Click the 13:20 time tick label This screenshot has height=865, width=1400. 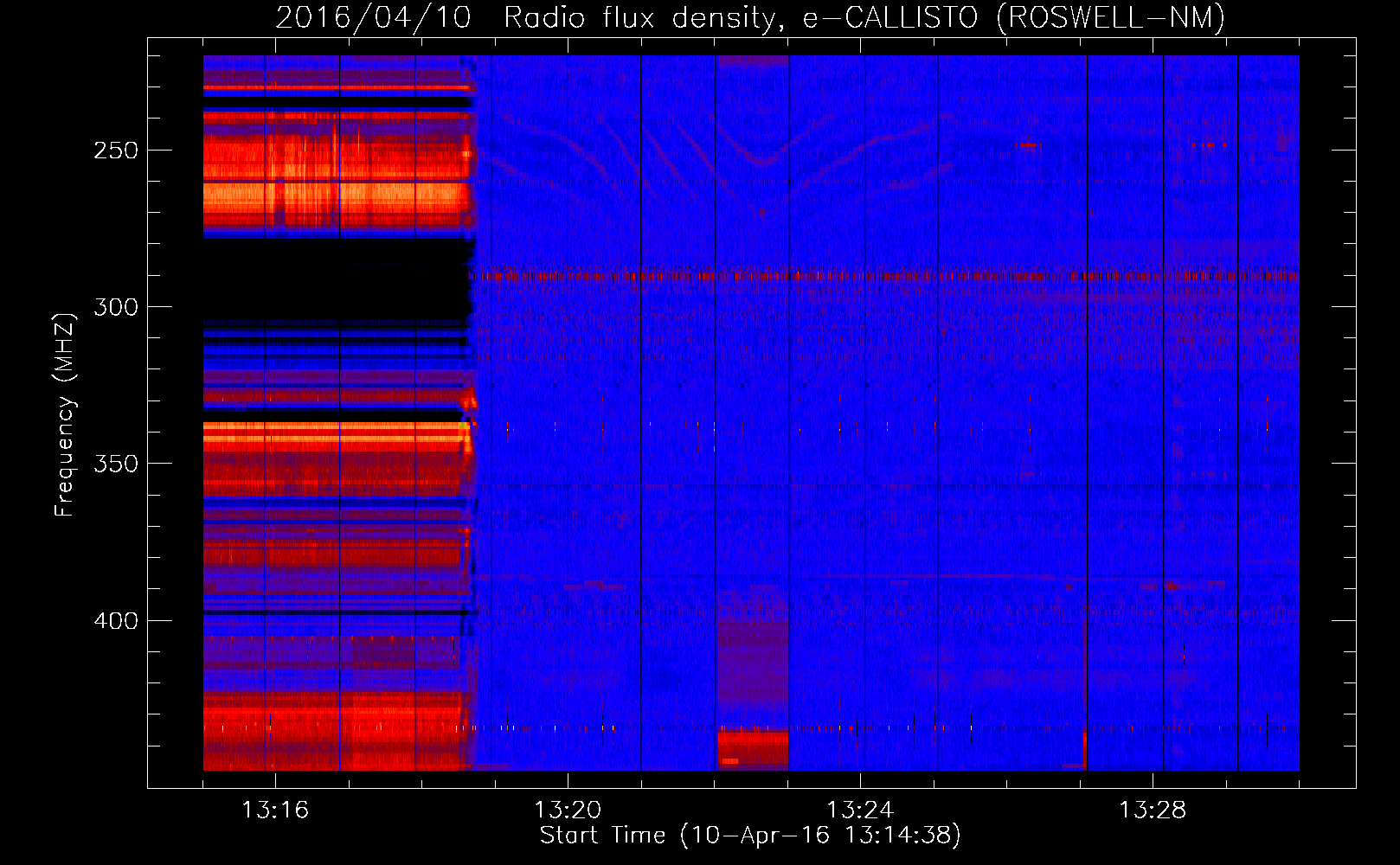(x=568, y=811)
